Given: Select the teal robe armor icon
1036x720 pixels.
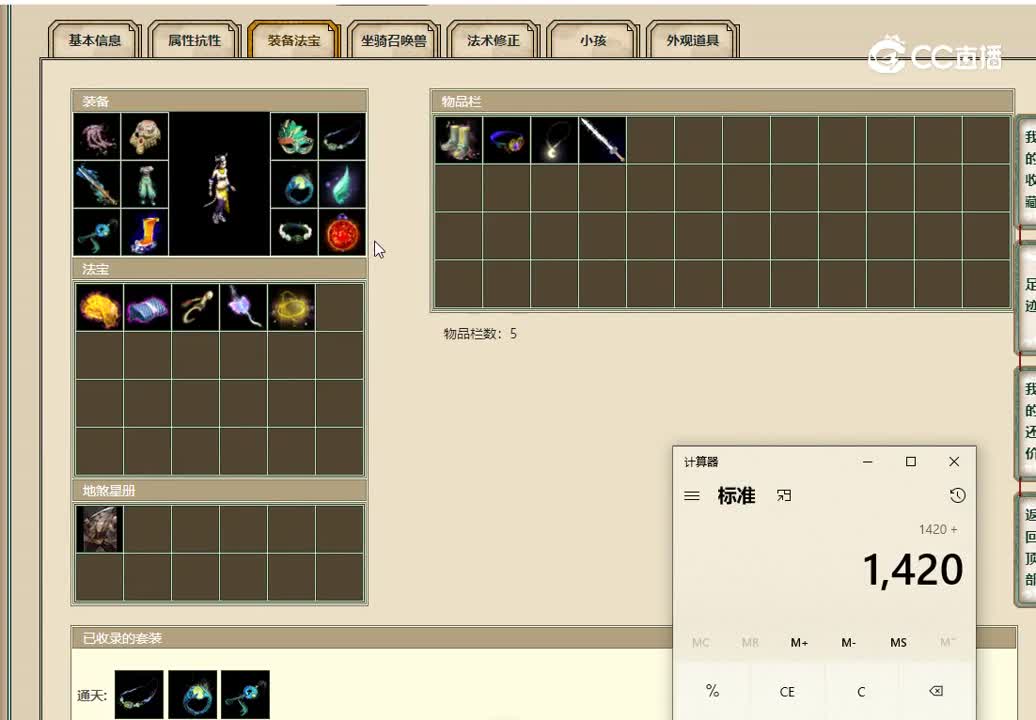Looking at the screenshot, I should [145, 185].
